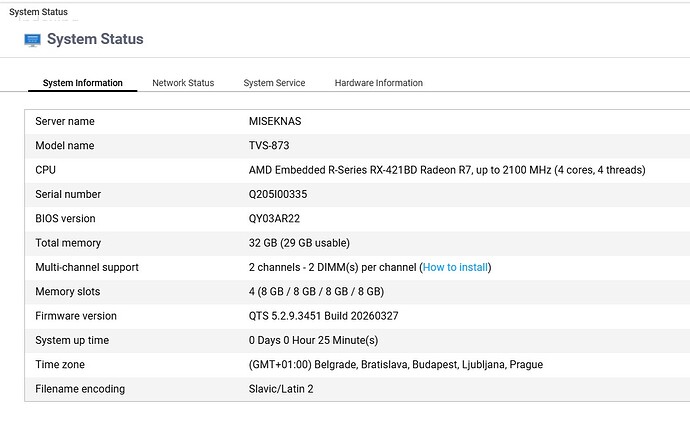Click the Model name label

point(65,146)
